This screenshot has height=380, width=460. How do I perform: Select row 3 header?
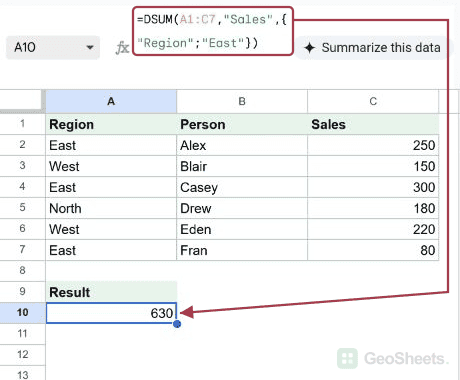coord(22,166)
